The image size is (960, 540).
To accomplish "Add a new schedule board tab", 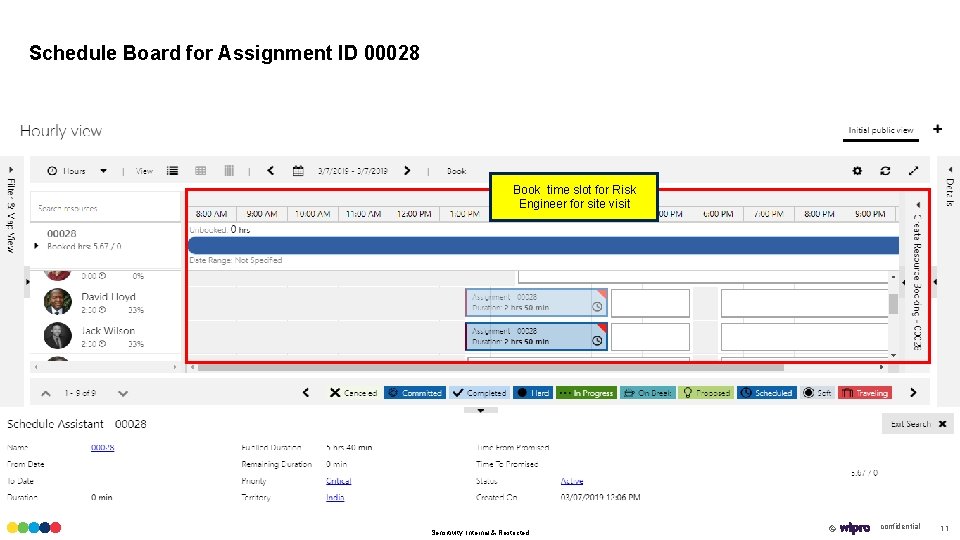I will click(x=937, y=129).
